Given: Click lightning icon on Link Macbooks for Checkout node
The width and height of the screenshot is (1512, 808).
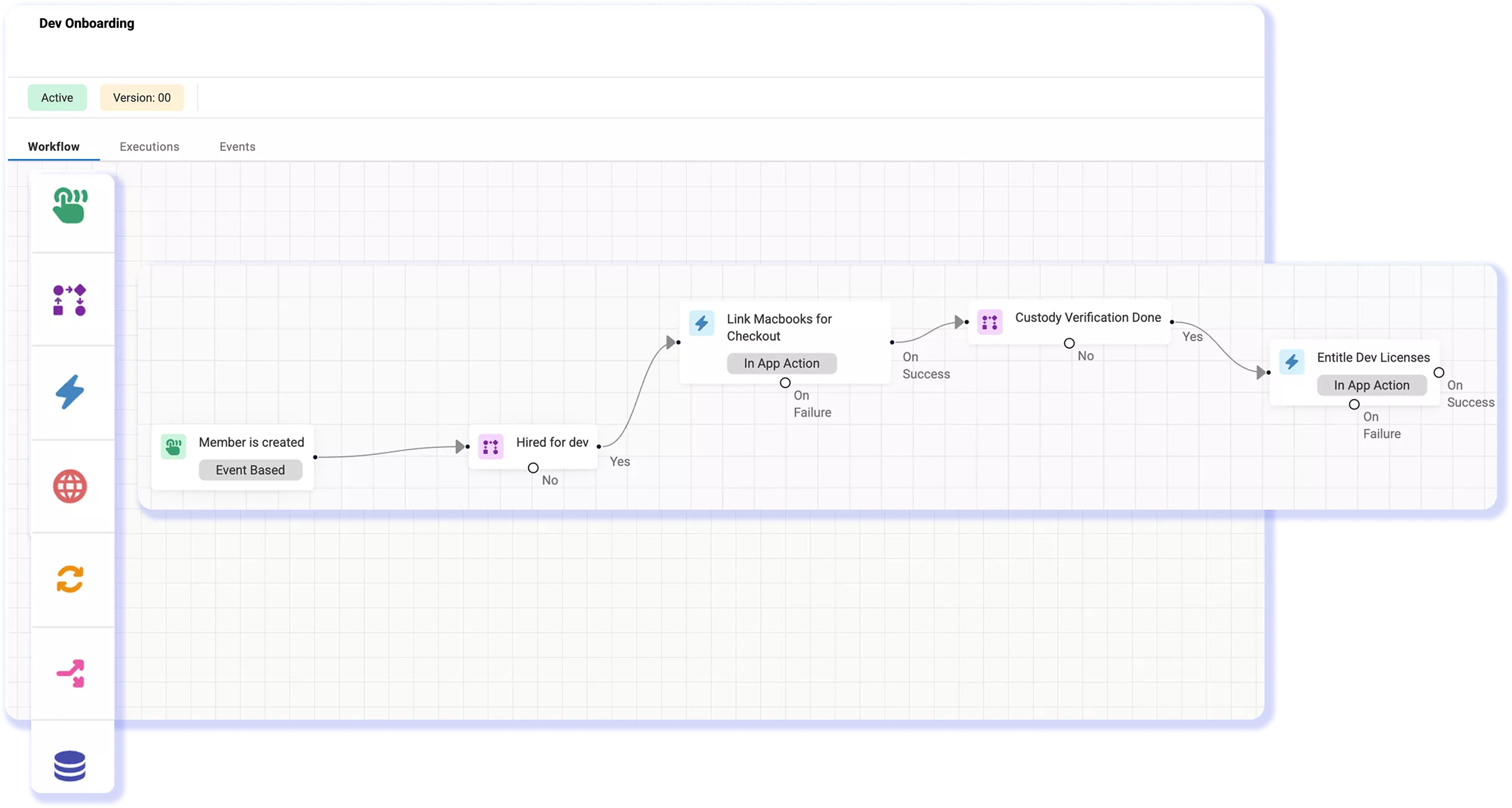Looking at the screenshot, I should click(x=701, y=323).
